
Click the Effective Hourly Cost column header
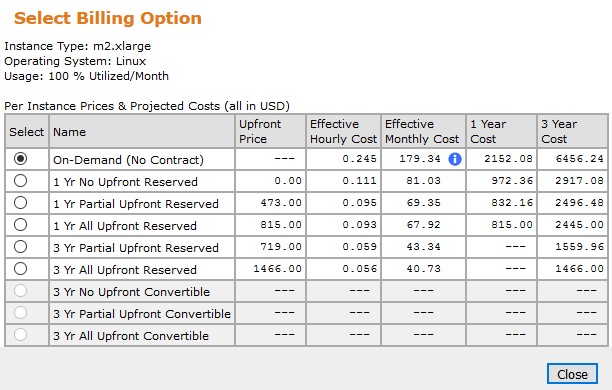343,131
